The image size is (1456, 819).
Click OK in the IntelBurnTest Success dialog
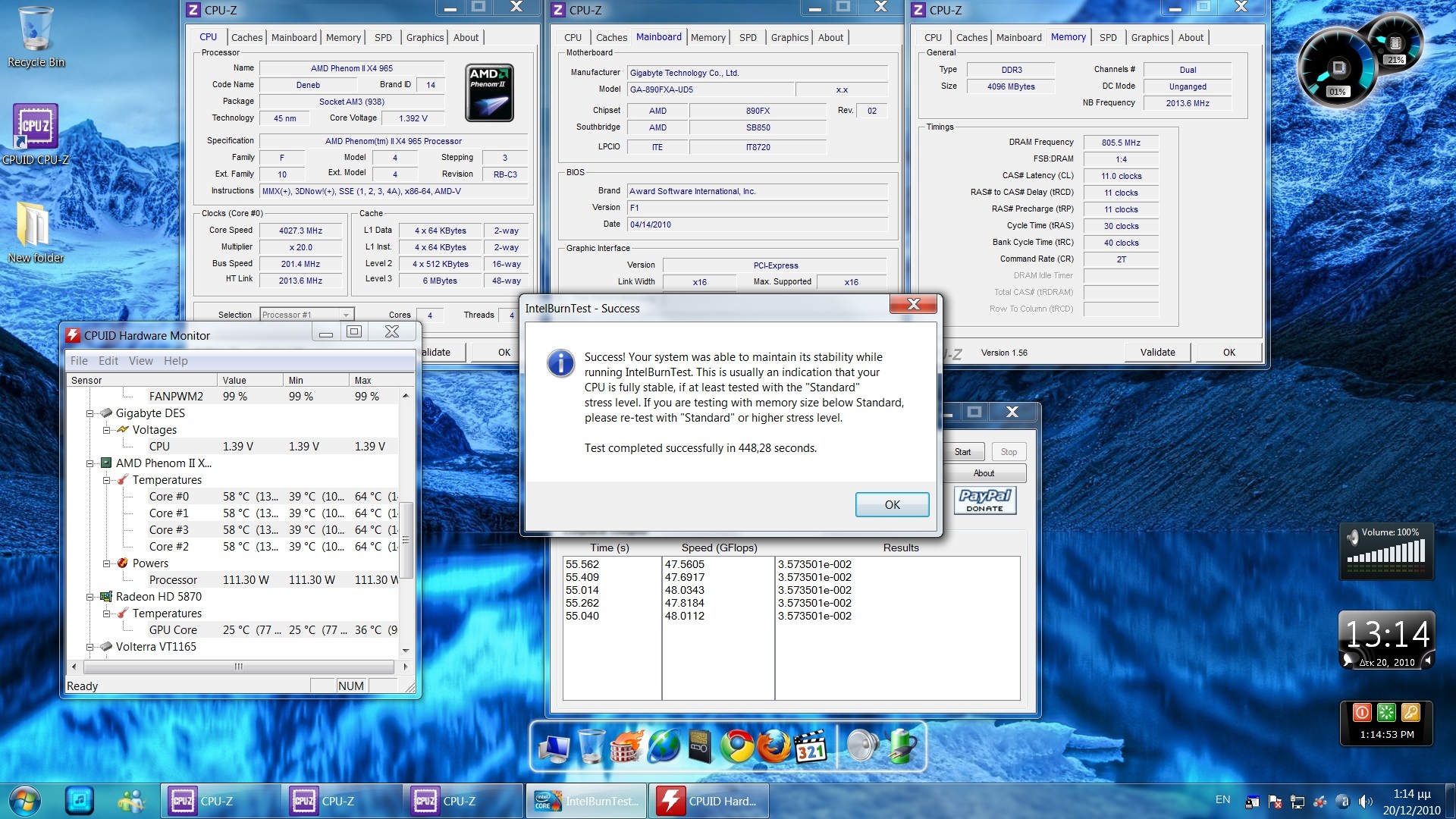[x=892, y=505]
